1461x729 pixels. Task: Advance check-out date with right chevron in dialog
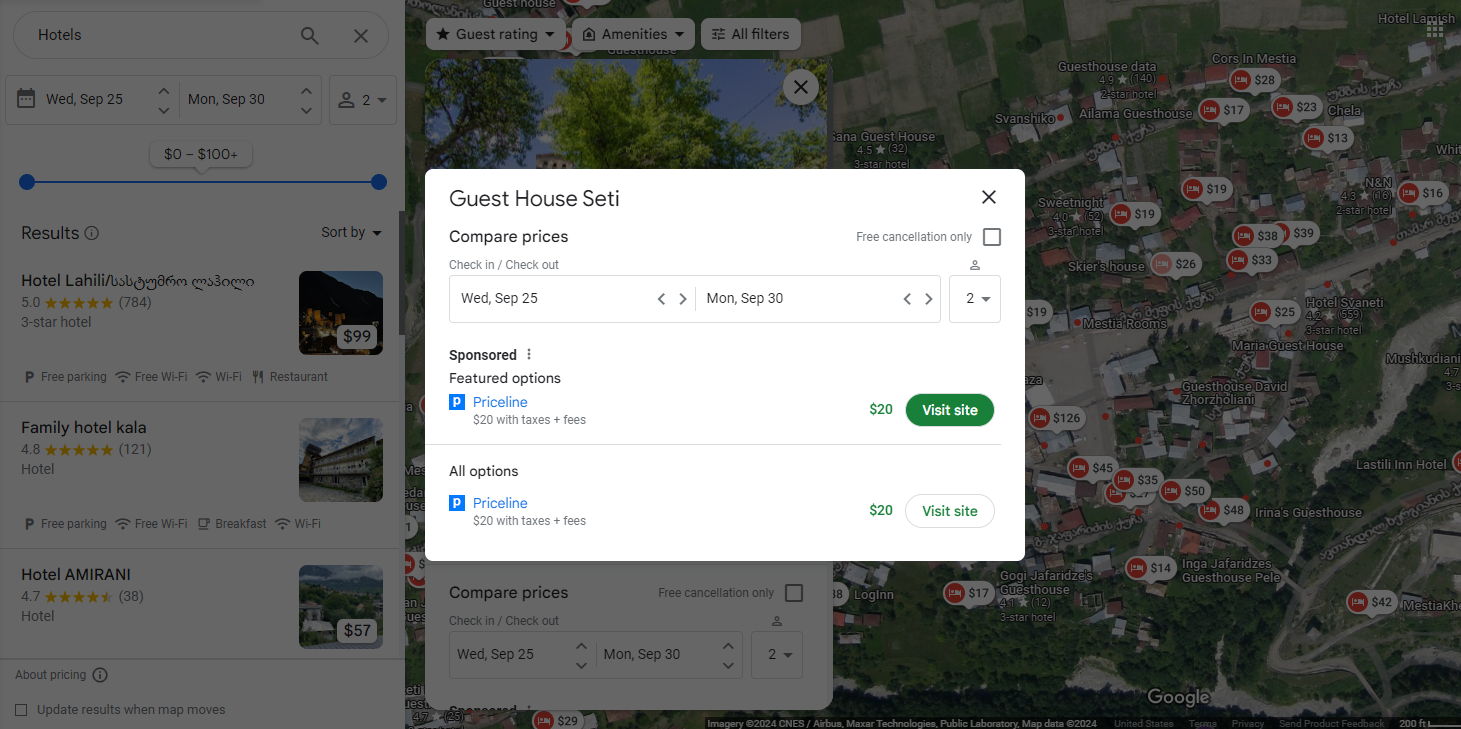(x=929, y=299)
